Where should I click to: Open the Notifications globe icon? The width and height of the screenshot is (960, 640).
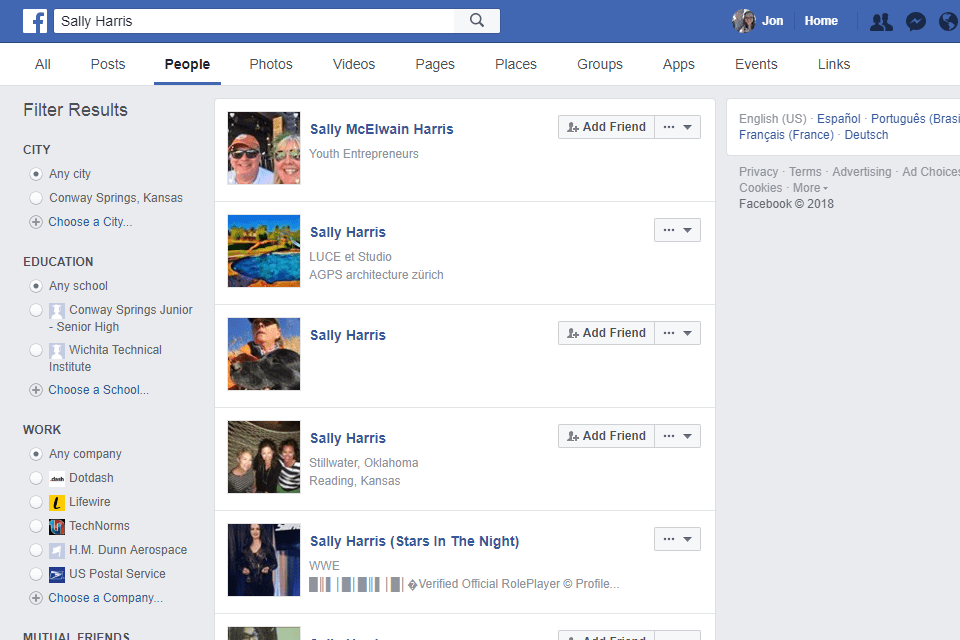pyautogui.click(x=948, y=22)
